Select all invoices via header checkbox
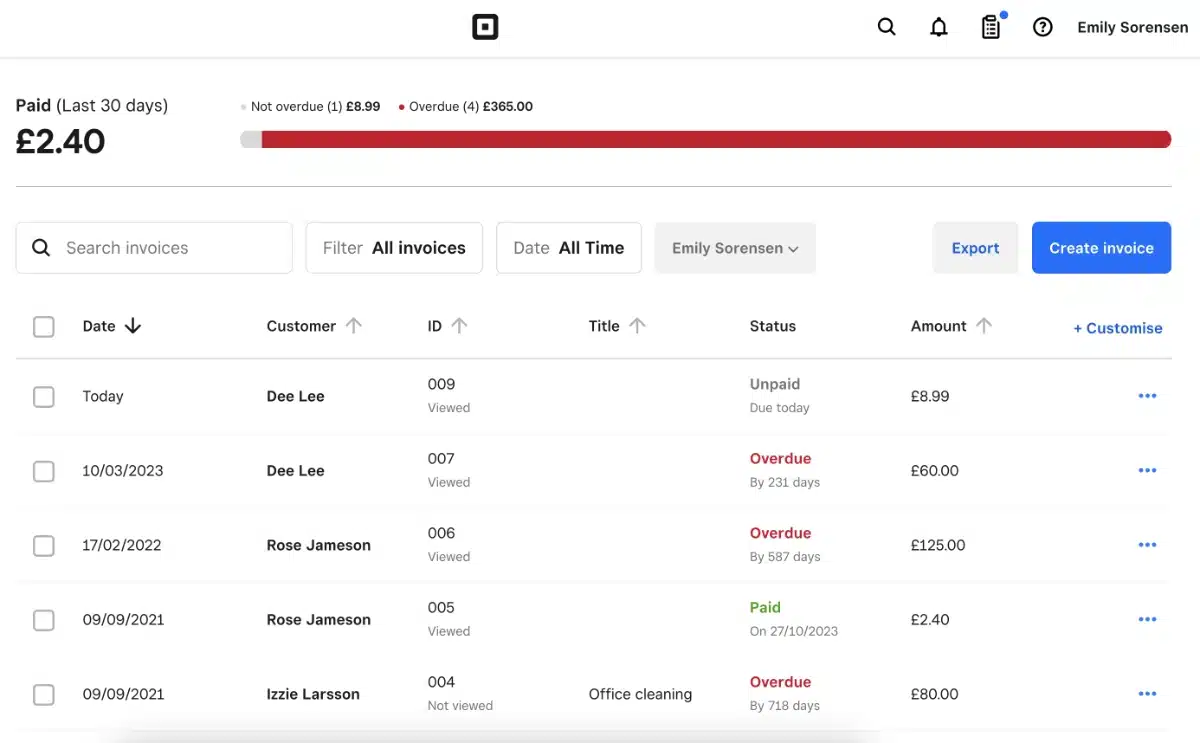 click(44, 326)
